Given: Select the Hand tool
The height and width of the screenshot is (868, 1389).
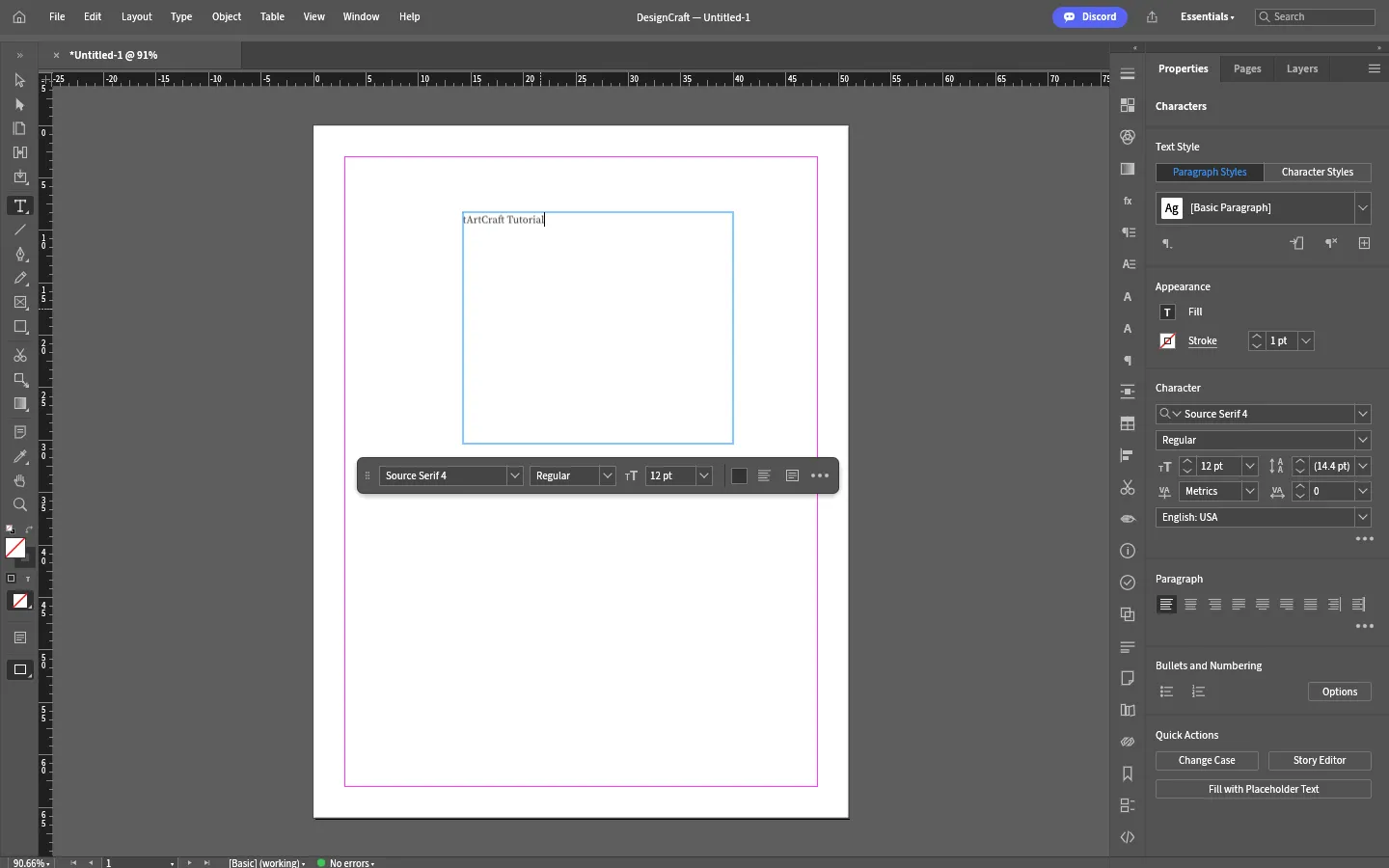Looking at the screenshot, I should pos(20,481).
